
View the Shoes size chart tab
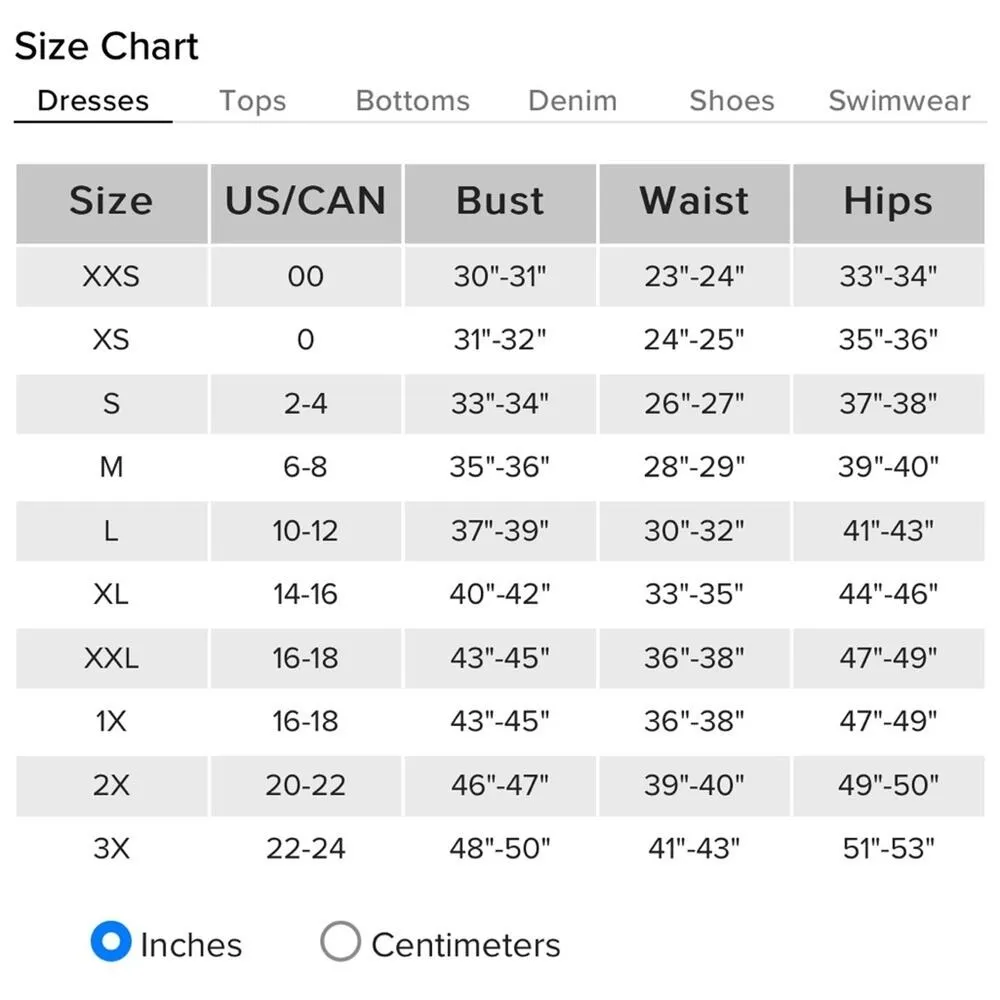pos(731,101)
